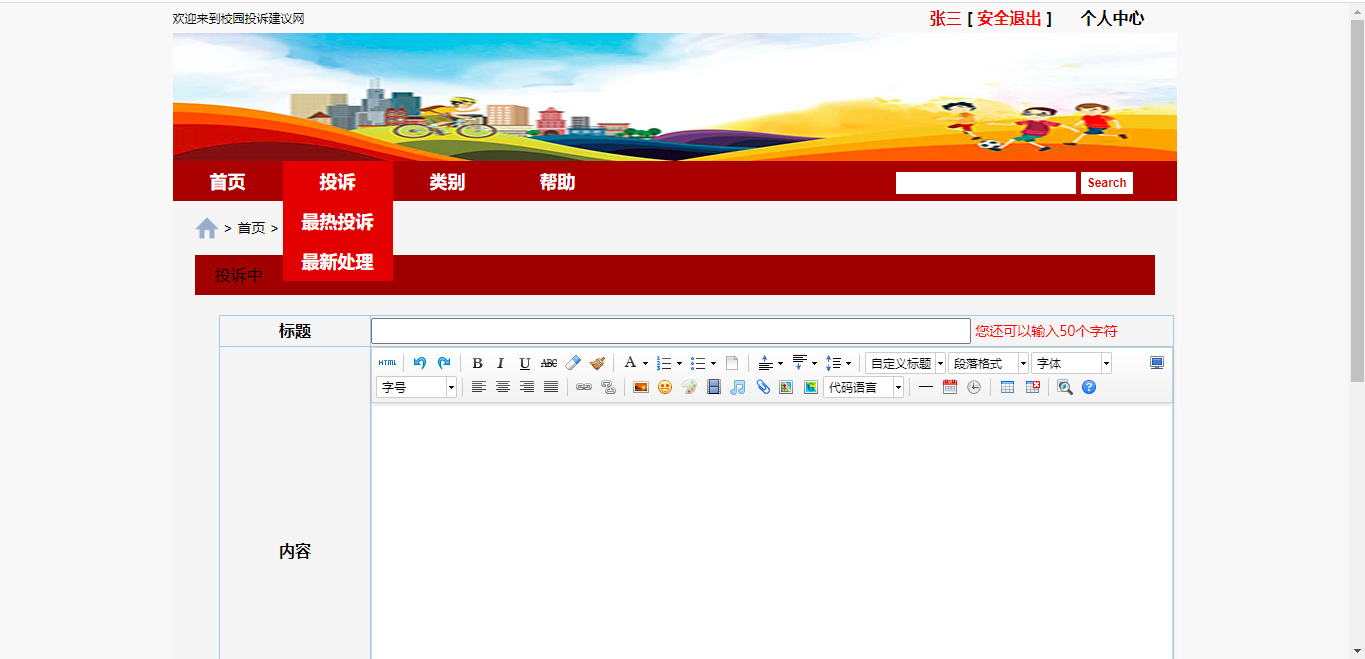Screen dimensions: 1365x659
Task: Insert a table via grid icon
Action: (1007, 387)
